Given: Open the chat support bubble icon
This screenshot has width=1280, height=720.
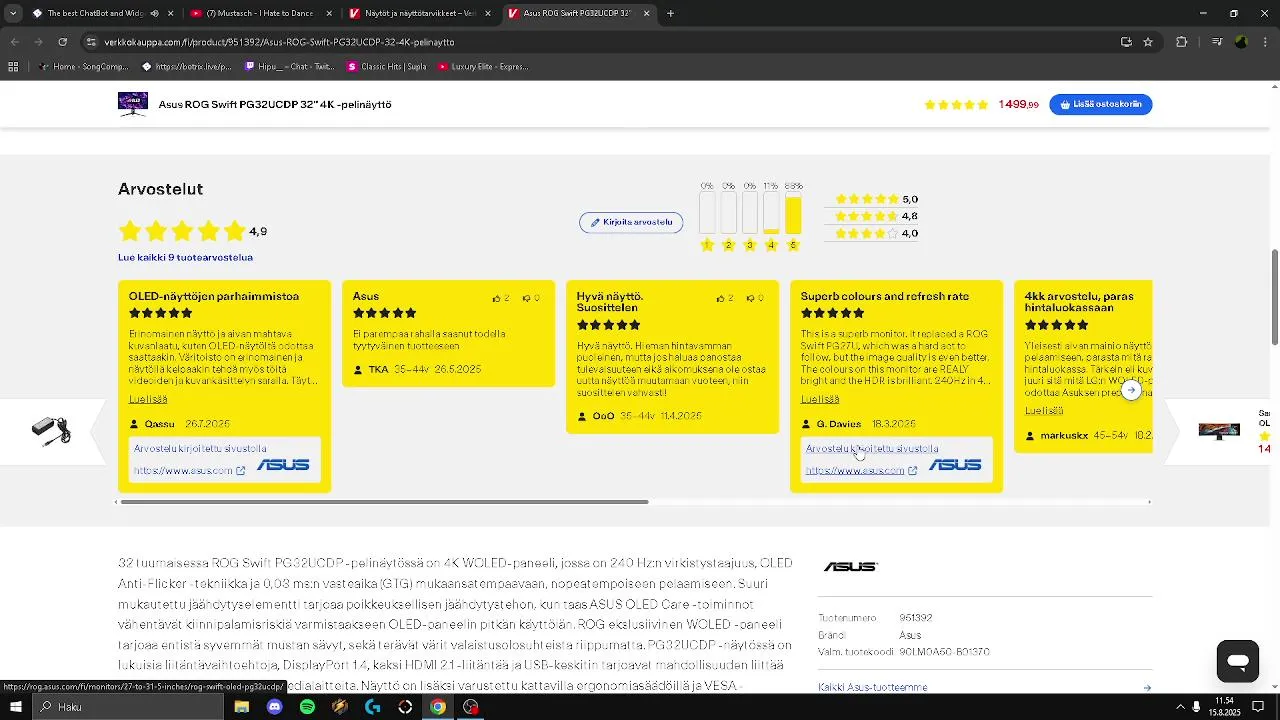Looking at the screenshot, I should [1237, 661].
